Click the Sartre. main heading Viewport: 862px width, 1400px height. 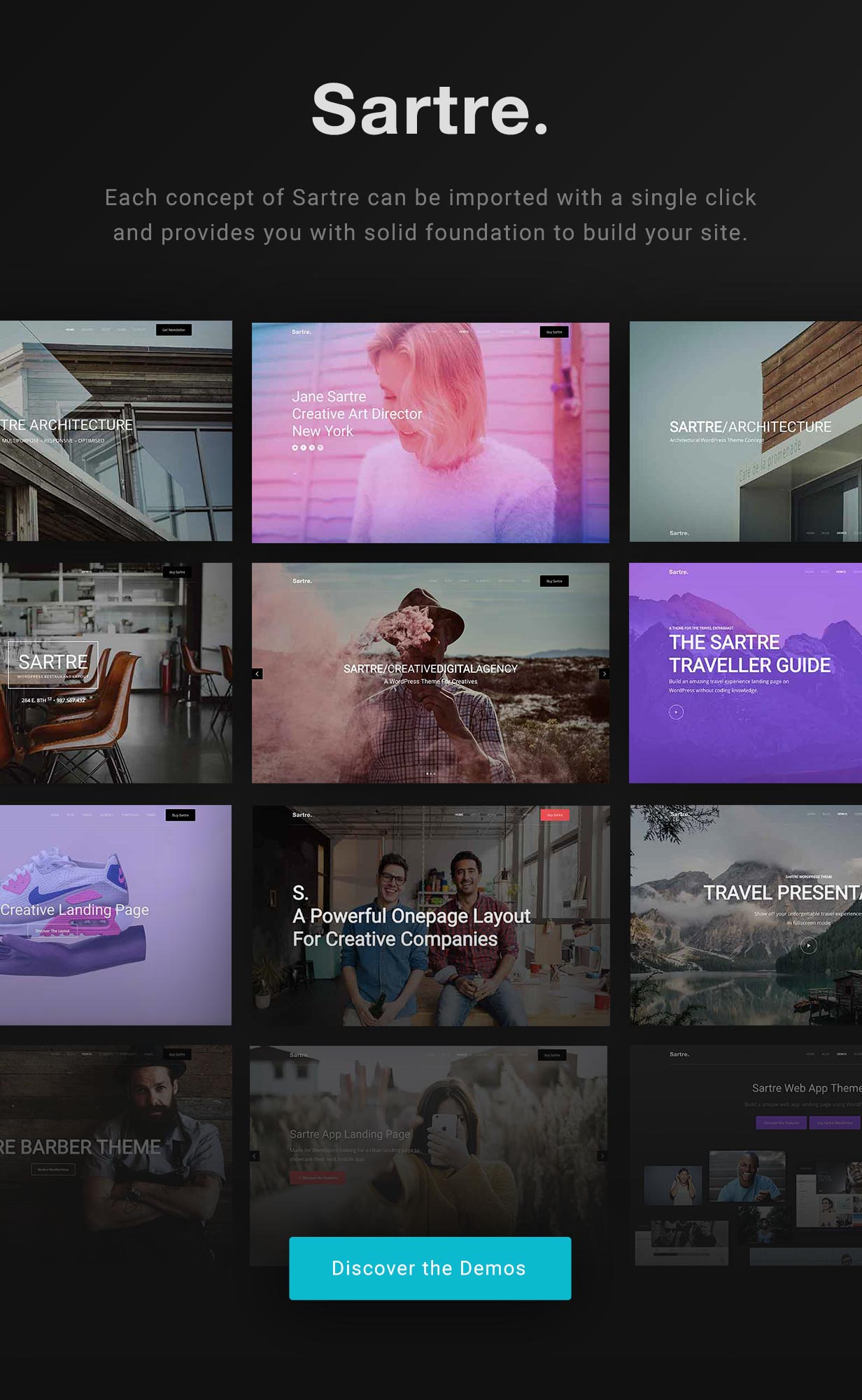click(430, 109)
